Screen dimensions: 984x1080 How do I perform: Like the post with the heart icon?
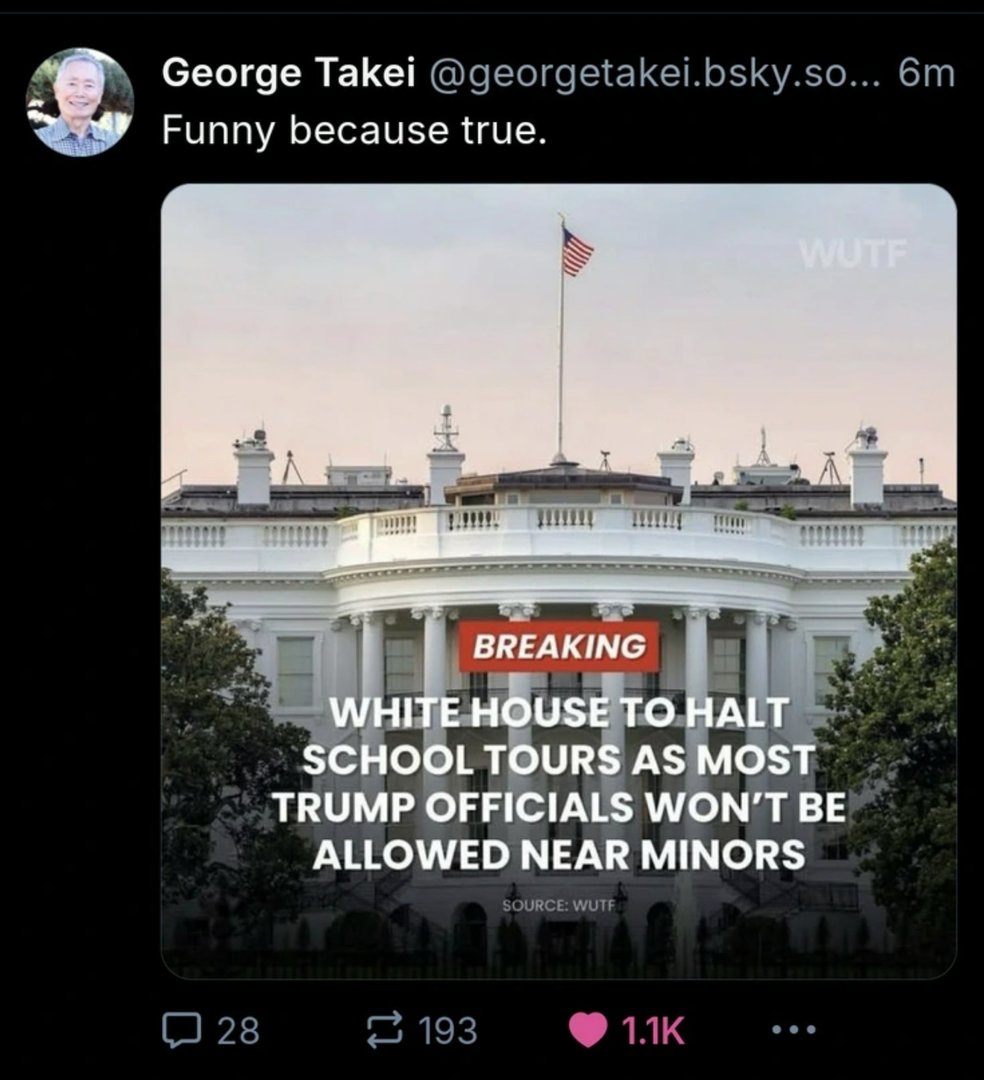click(587, 1030)
